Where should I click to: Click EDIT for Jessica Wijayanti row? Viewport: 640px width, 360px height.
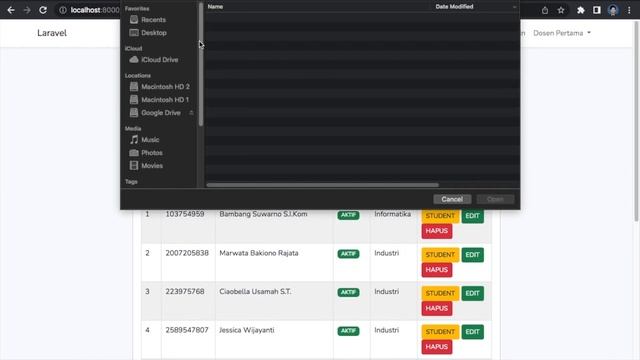pos(472,332)
